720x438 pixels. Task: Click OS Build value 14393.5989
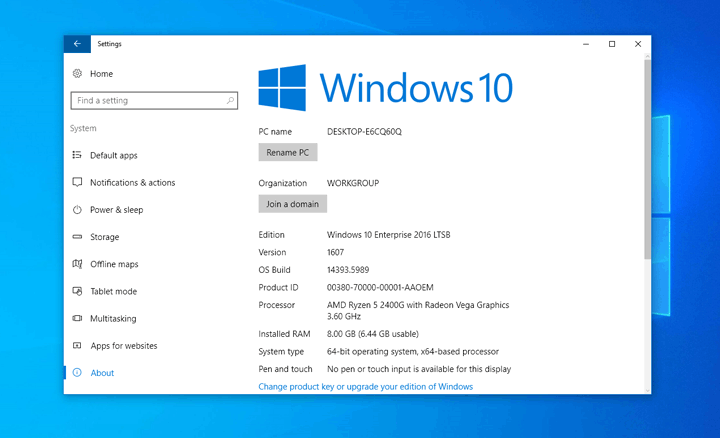click(x=348, y=270)
